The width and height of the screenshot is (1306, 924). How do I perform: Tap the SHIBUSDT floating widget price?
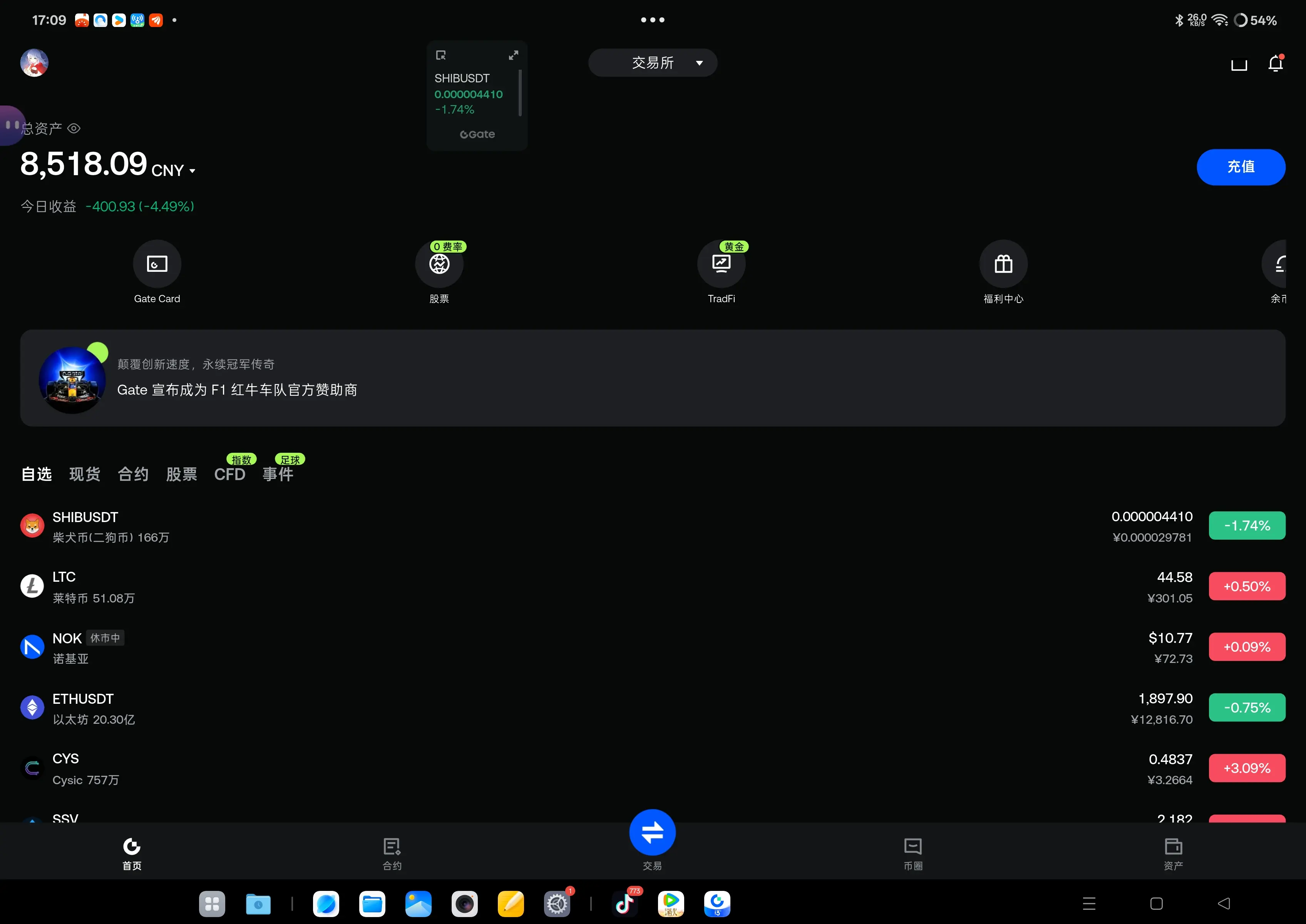(x=468, y=94)
